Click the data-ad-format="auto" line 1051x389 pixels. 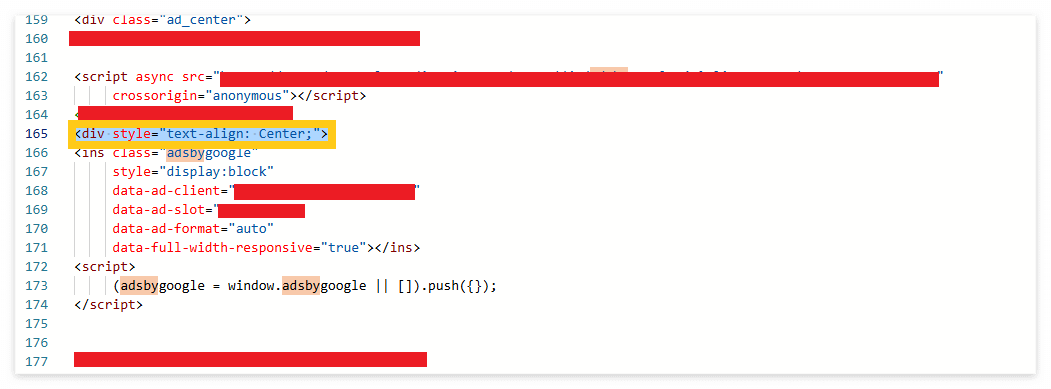[193, 229]
